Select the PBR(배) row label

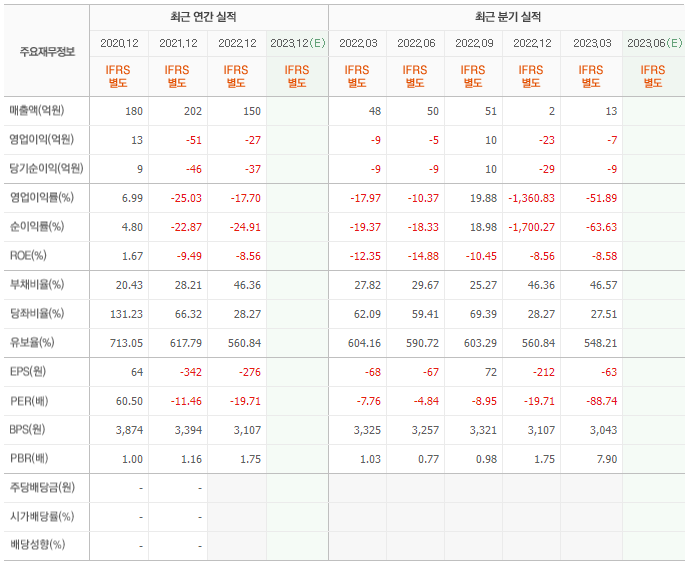[29, 459]
